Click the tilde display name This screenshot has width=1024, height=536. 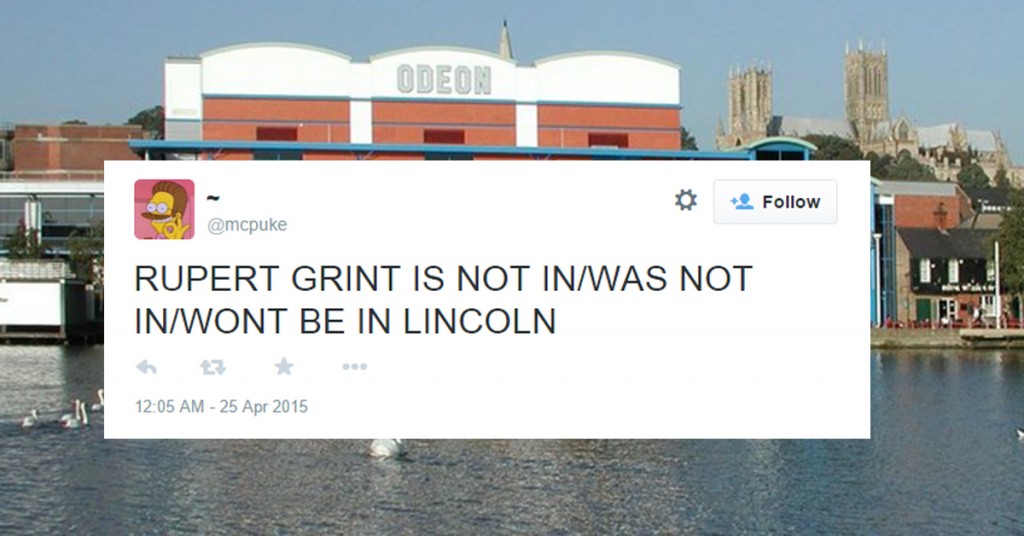(213, 197)
